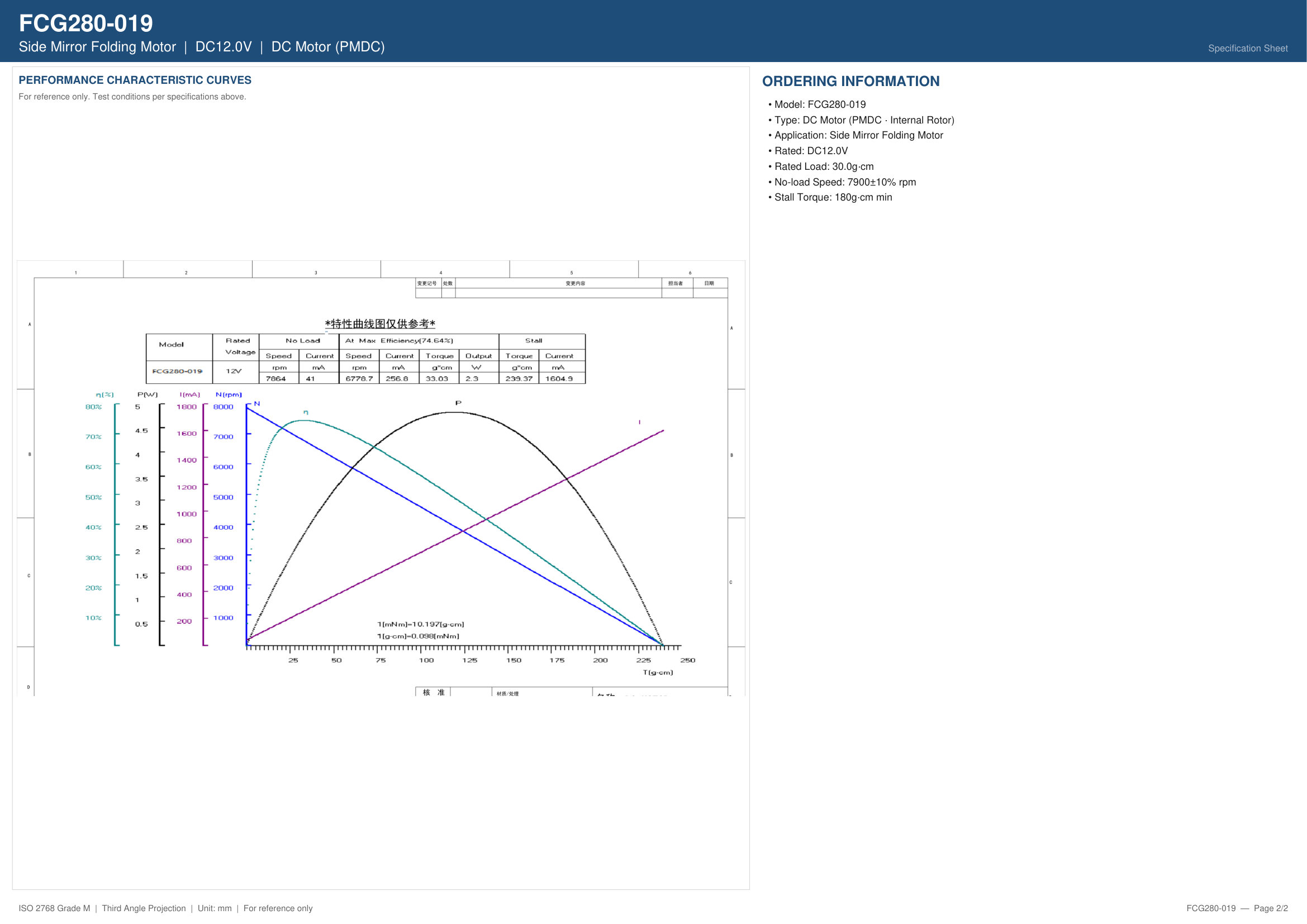The image size is (1307, 924).
Task: Click the no-load current value 41
Action: pos(310,379)
